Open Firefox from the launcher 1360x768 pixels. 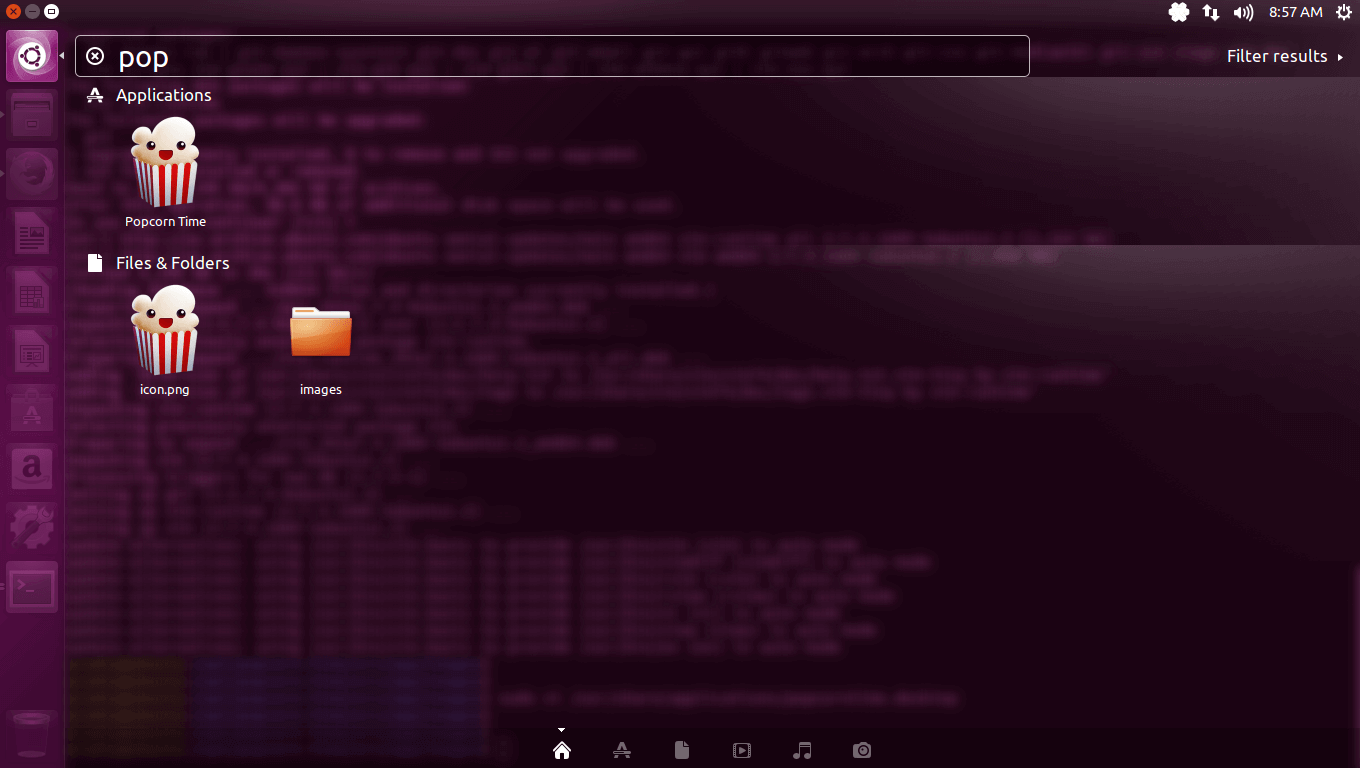[x=32, y=176]
